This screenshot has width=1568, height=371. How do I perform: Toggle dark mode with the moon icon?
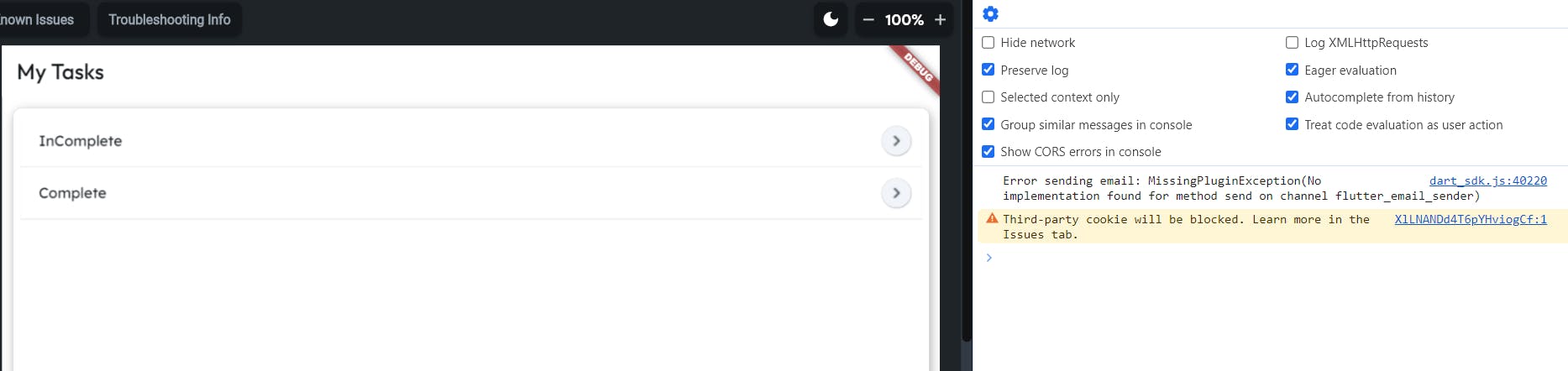click(x=831, y=19)
